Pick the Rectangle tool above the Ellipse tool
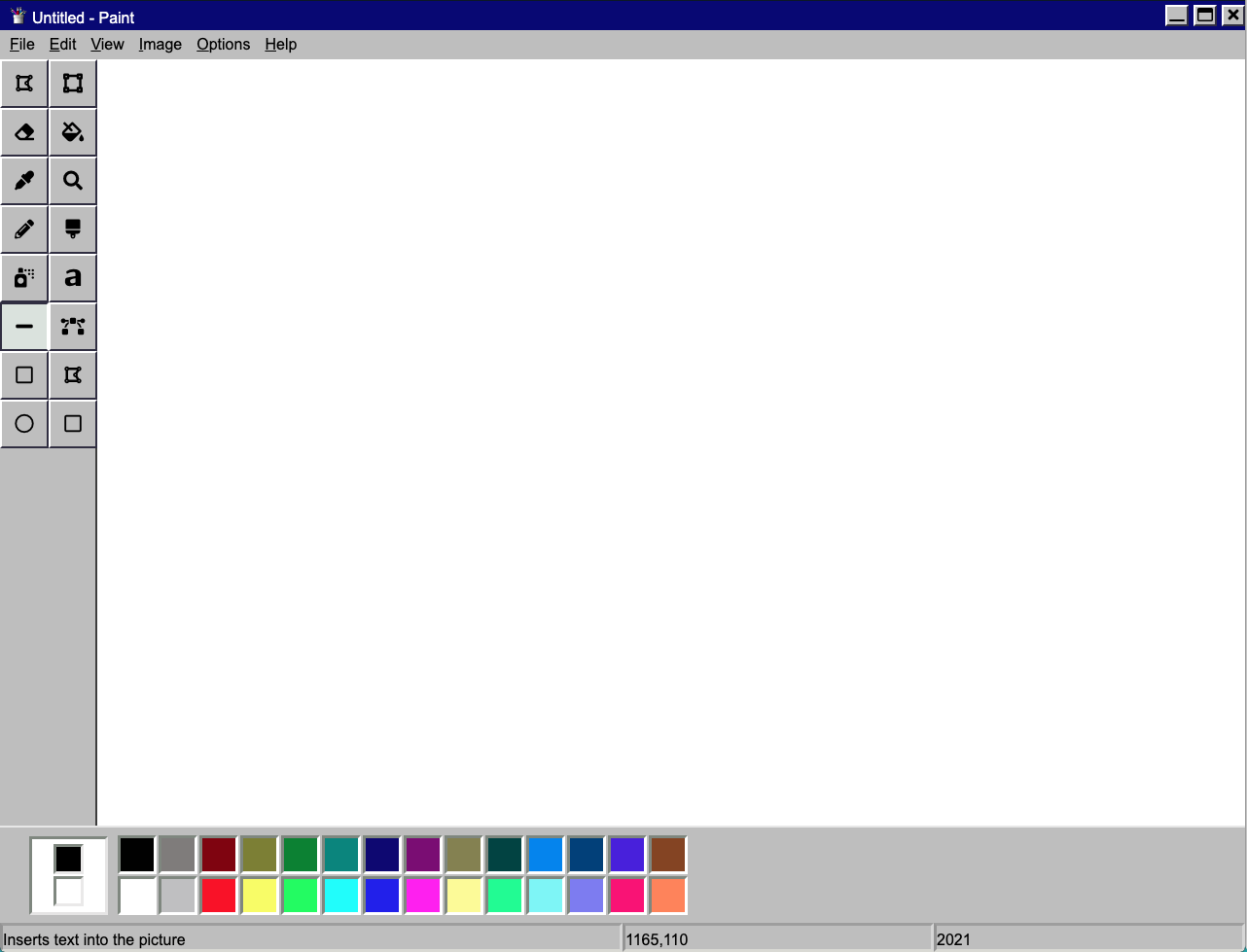This screenshot has height=952, width=1247. [24, 375]
